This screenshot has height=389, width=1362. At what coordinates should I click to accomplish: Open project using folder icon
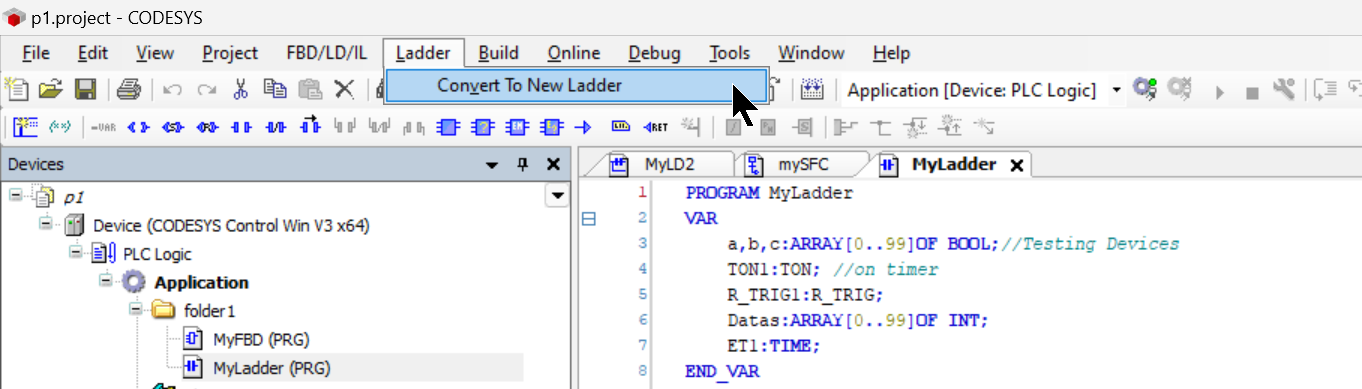click(x=51, y=90)
